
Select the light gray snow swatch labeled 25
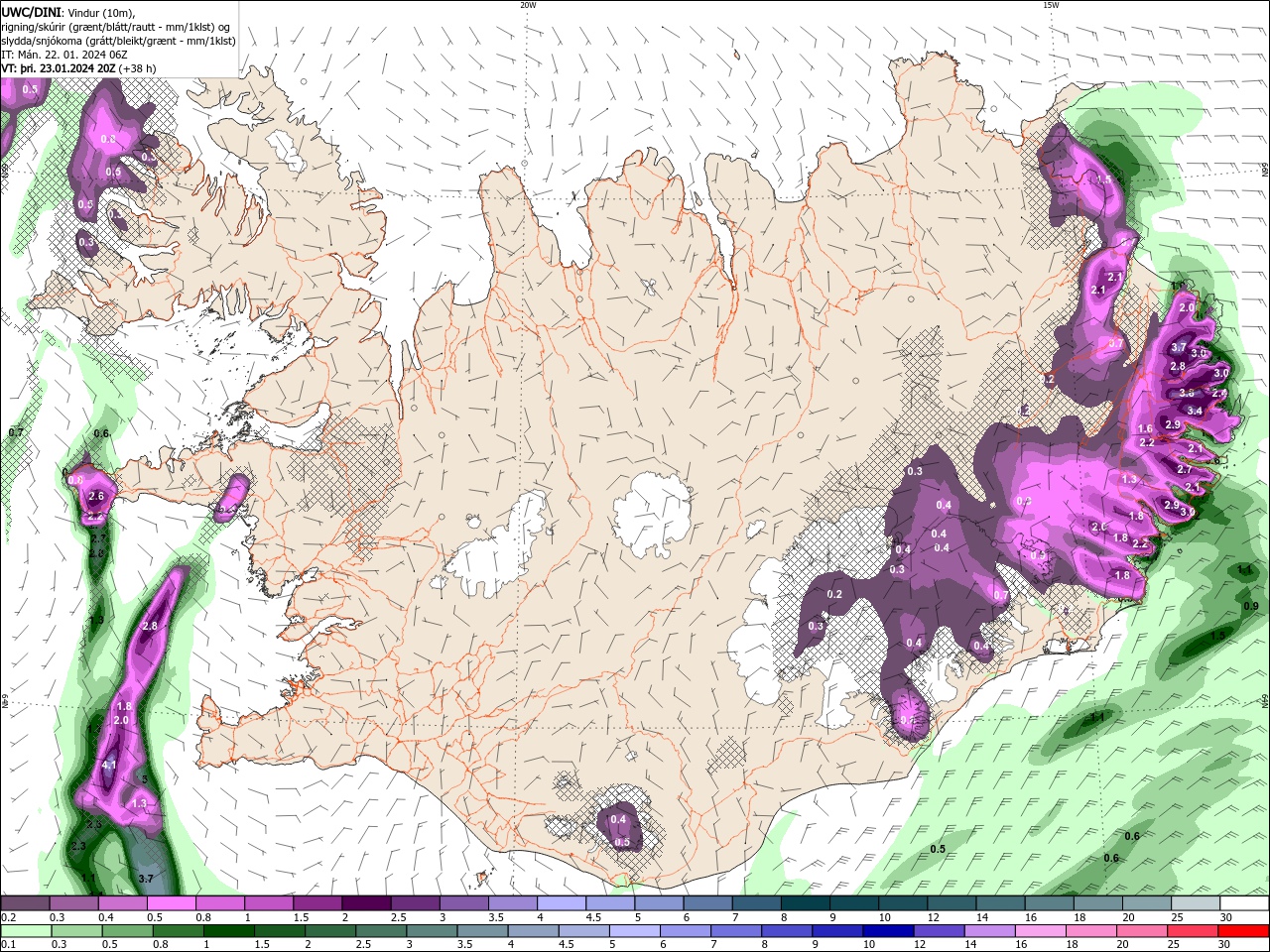pos(1196,903)
